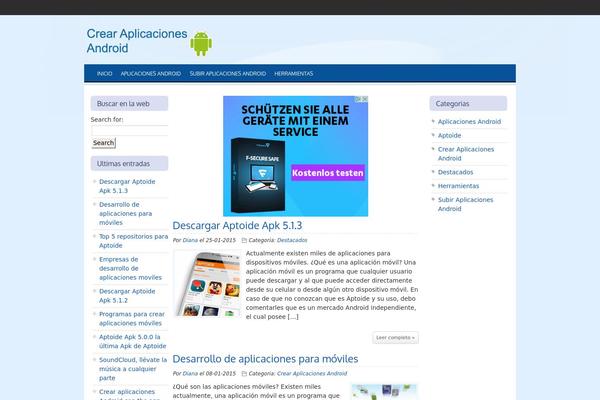
Task: Open sidebar entry Descargar Aptoide Apk 5.1.3
Action: point(127,186)
